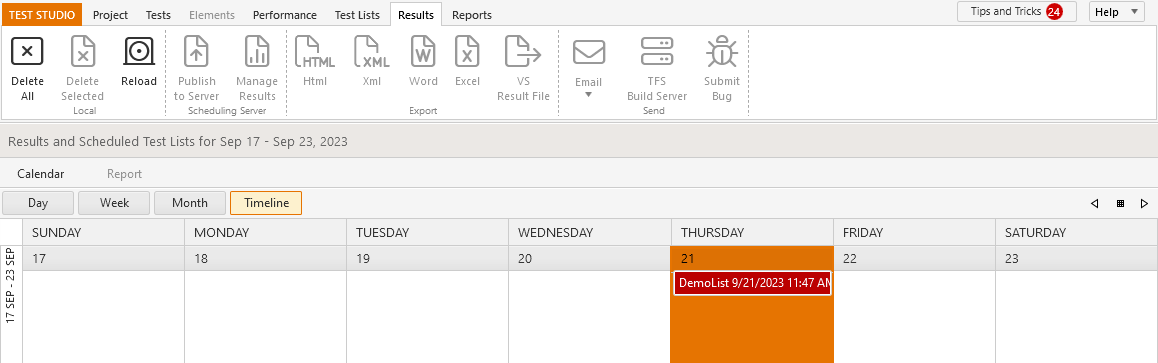This screenshot has width=1158, height=363.
Task: Click date cell 18
Action: pos(265,258)
